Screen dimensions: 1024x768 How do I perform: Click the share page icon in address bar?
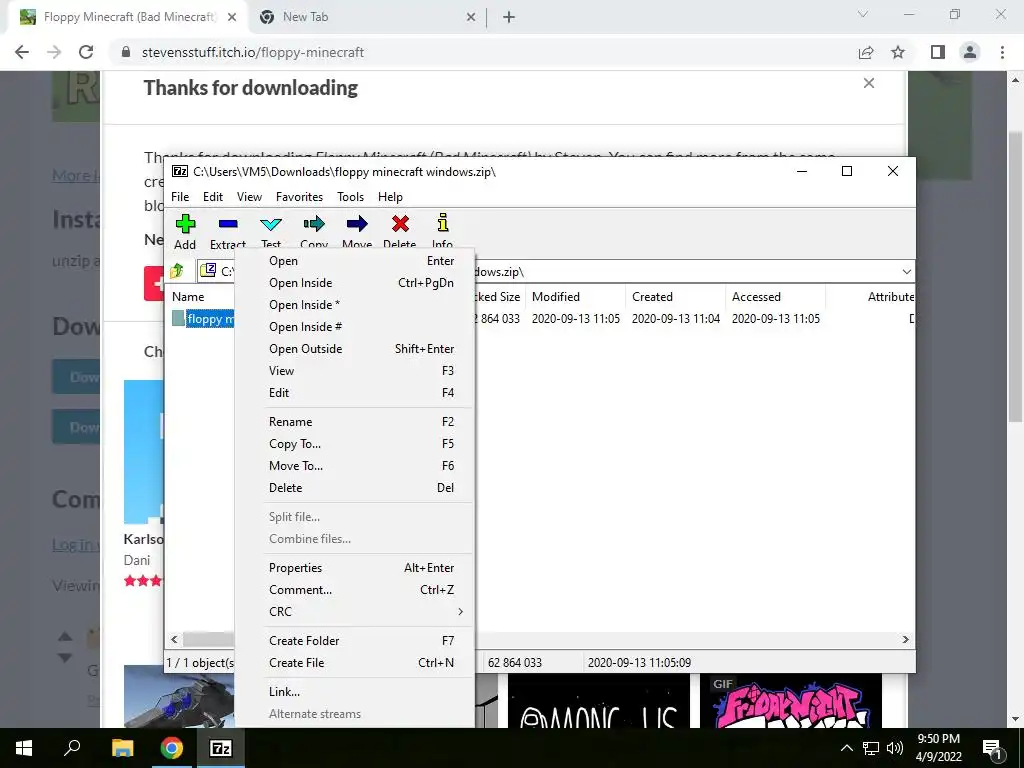point(866,52)
